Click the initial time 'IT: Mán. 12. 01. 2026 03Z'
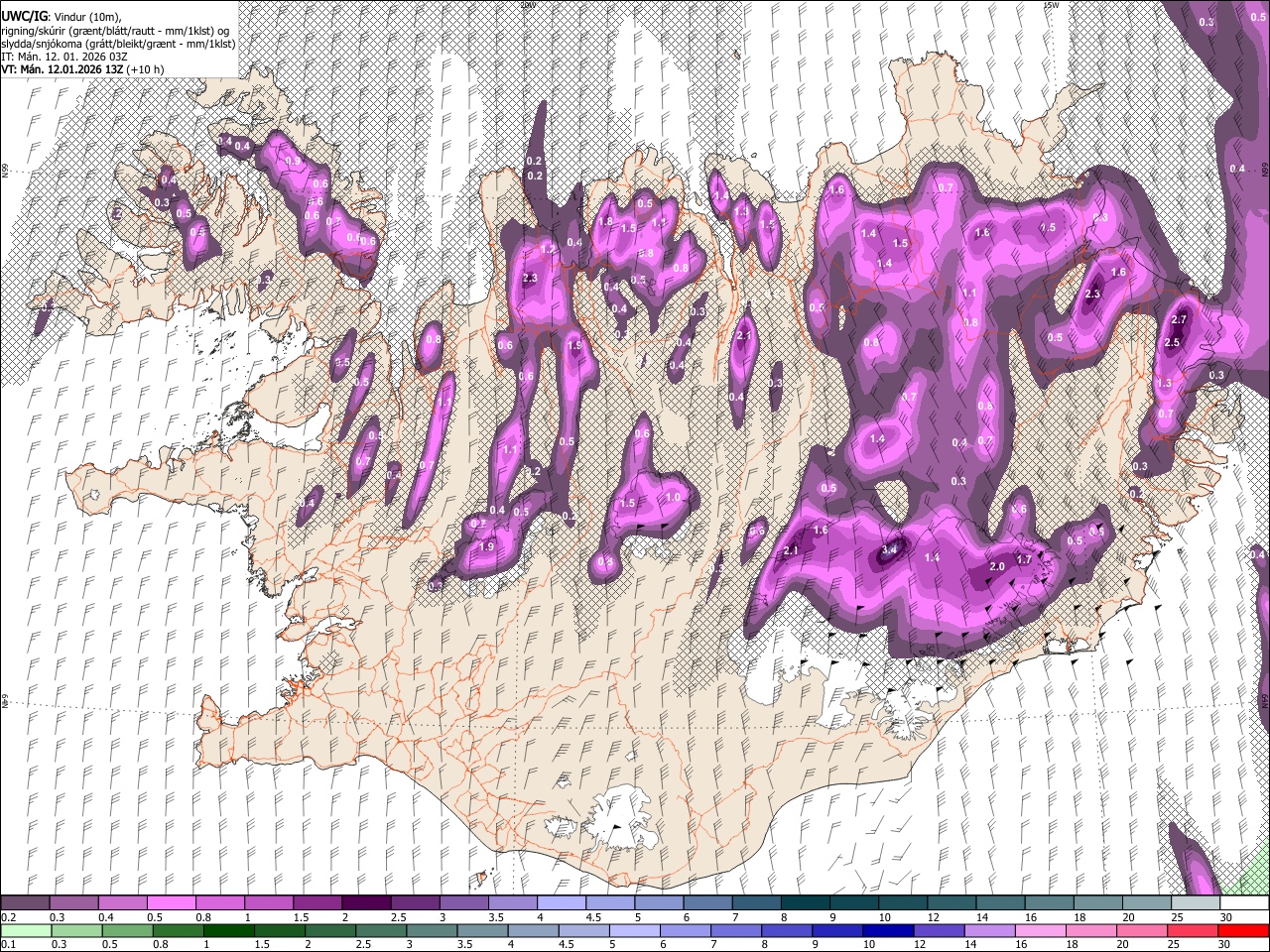This screenshot has width=1270, height=952. 63,57
